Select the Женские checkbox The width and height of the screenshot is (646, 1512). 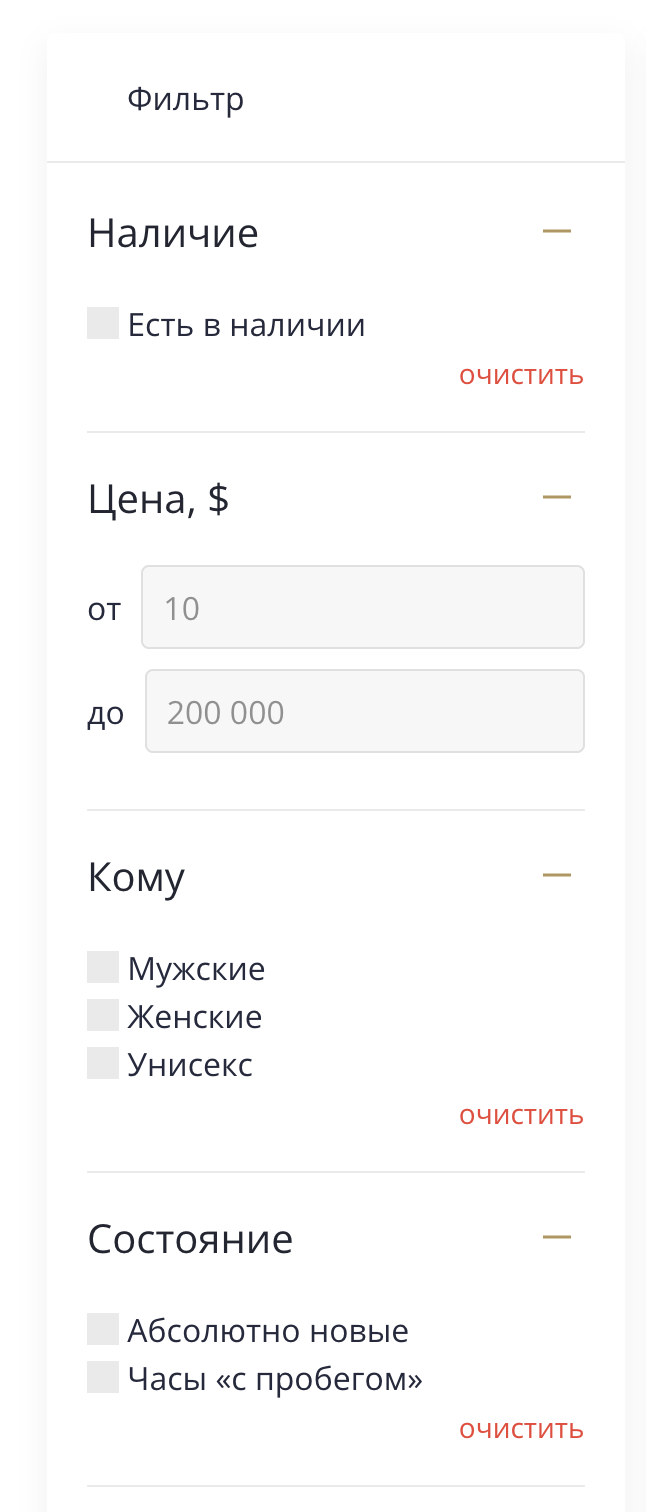pyautogui.click(x=103, y=1016)
